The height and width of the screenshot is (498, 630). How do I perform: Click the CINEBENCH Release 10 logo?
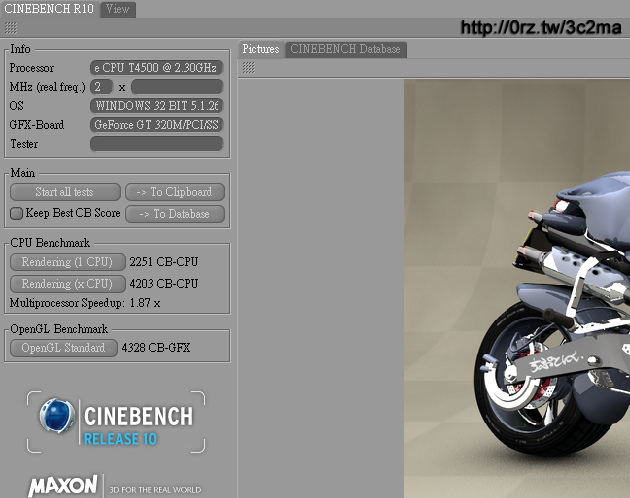coord(116,422)
